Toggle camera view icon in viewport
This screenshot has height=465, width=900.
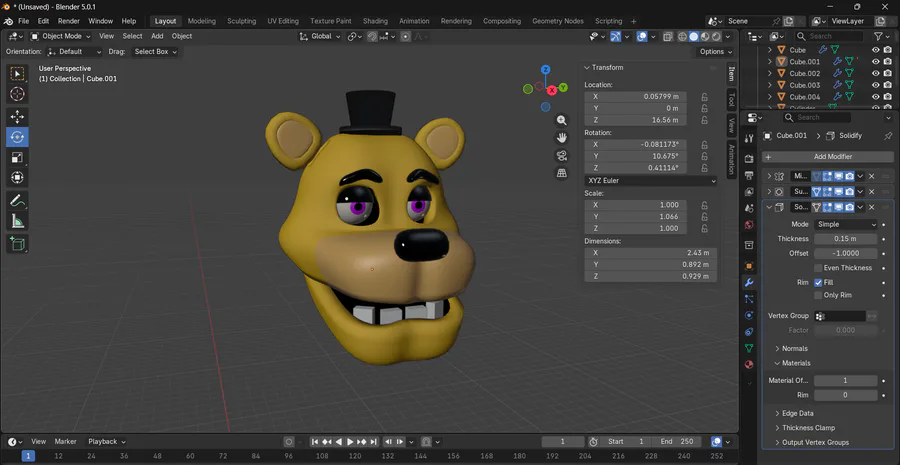pyautogui.click(x=561, y=156)
